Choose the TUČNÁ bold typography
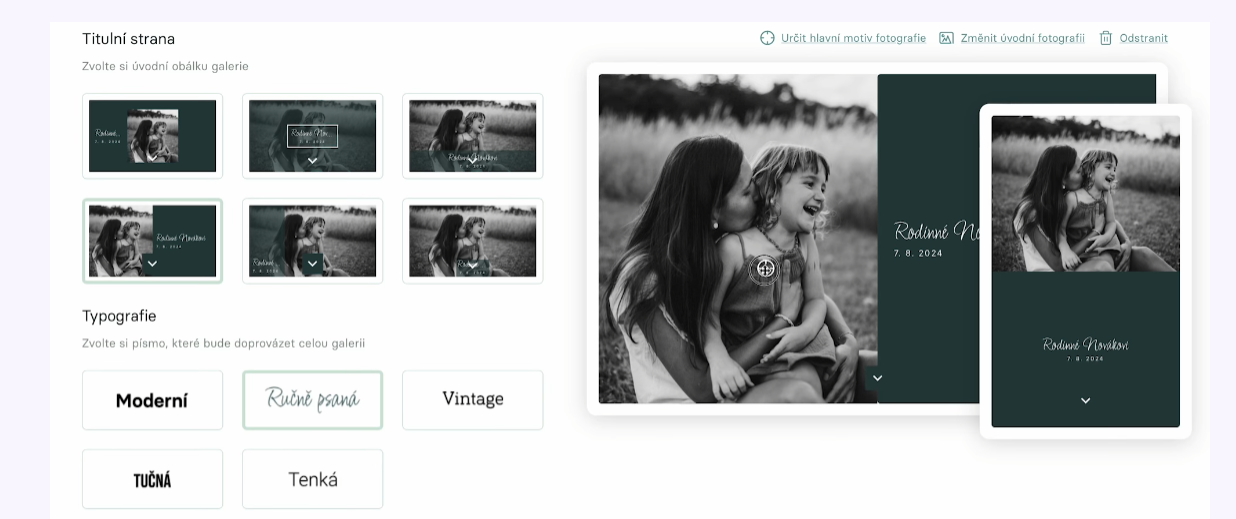Screen dimensions: 1236x519 tap(152, 479)
